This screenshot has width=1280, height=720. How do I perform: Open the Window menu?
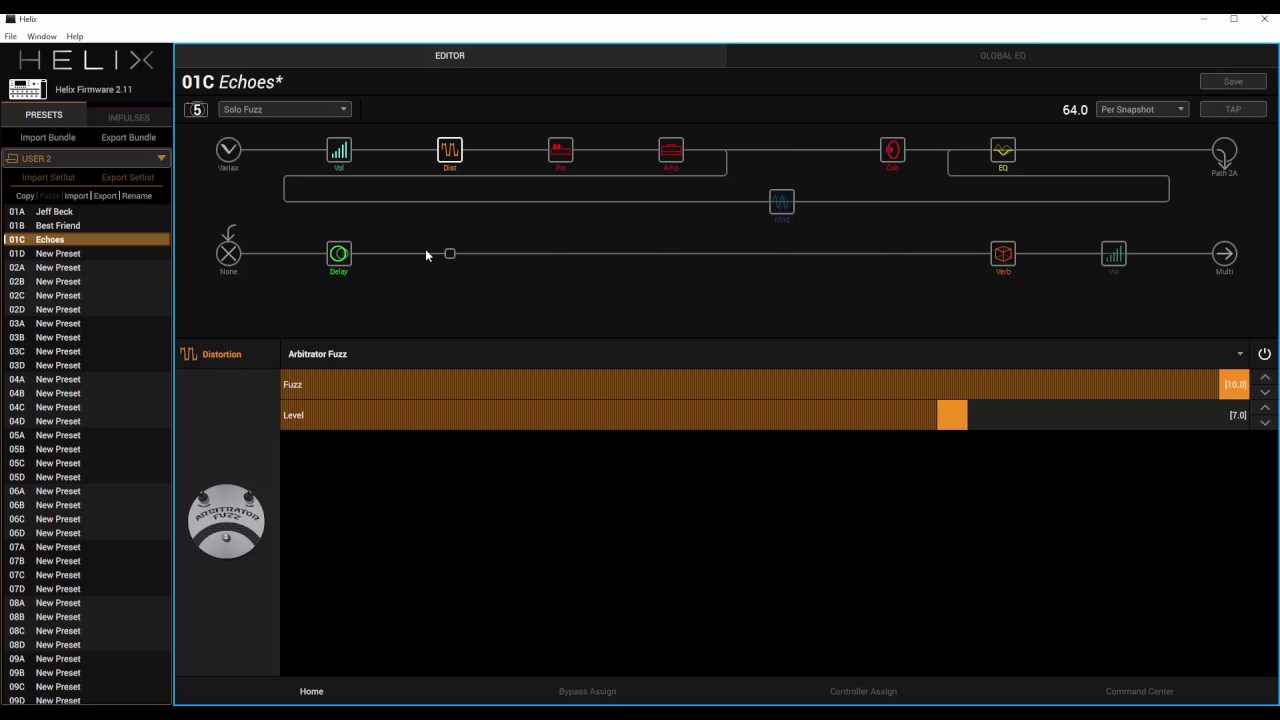click(42, 37)
